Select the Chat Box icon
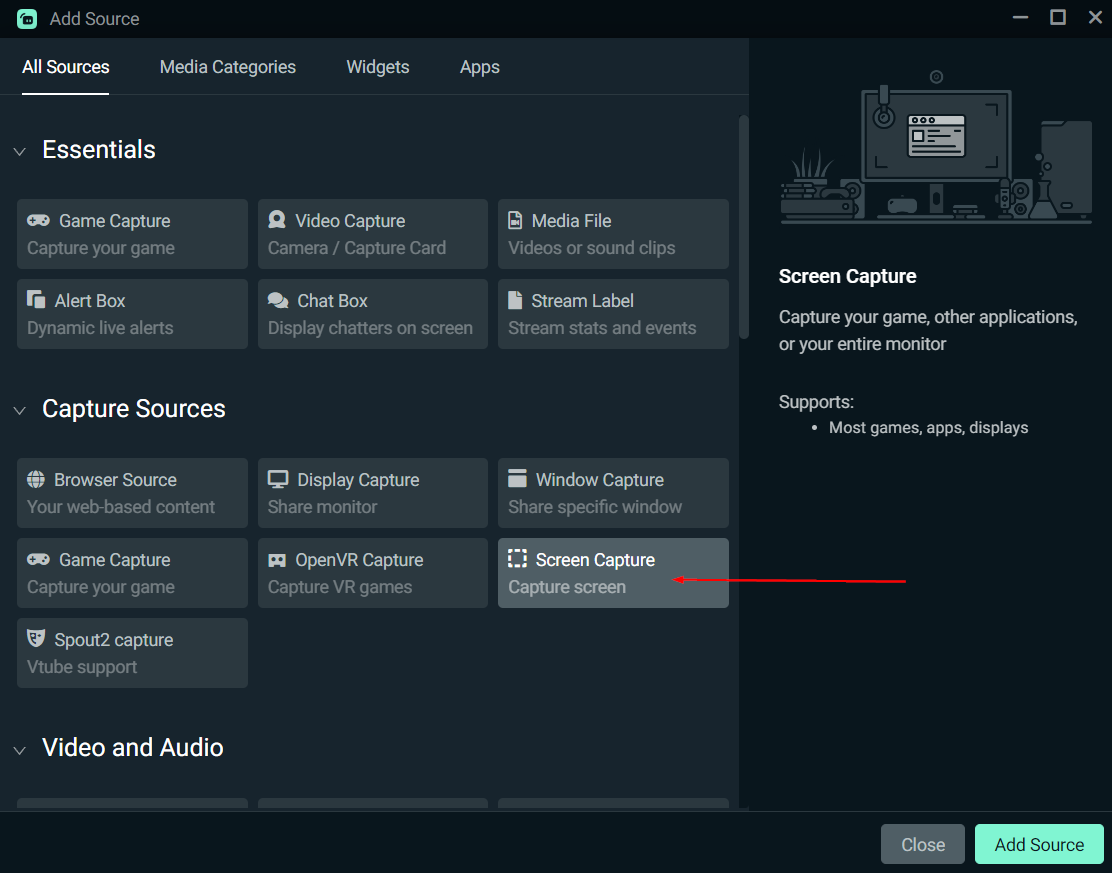 (277, 299)
